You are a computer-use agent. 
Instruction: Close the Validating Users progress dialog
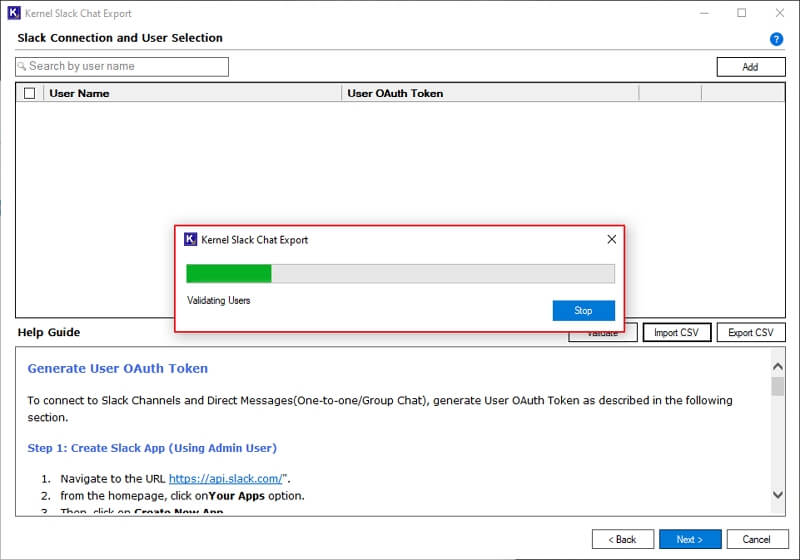tap(612, 239)
